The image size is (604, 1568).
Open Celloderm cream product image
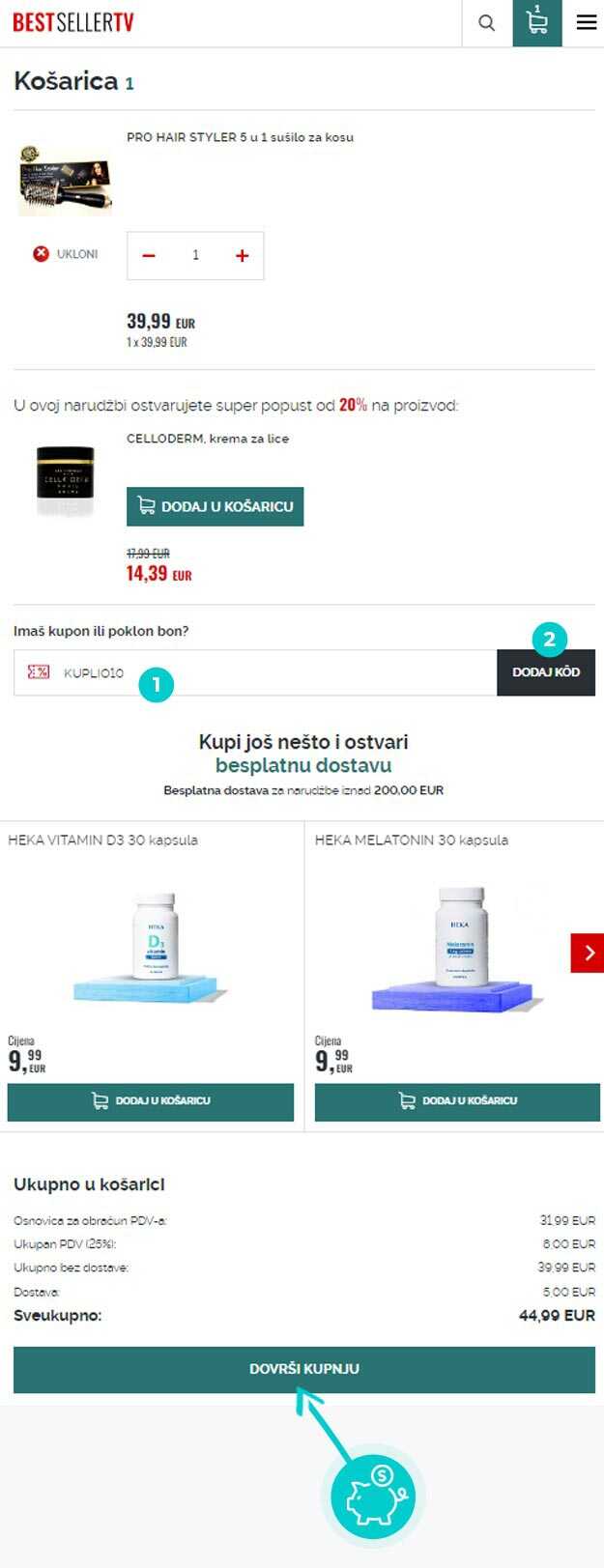point(66,482)
